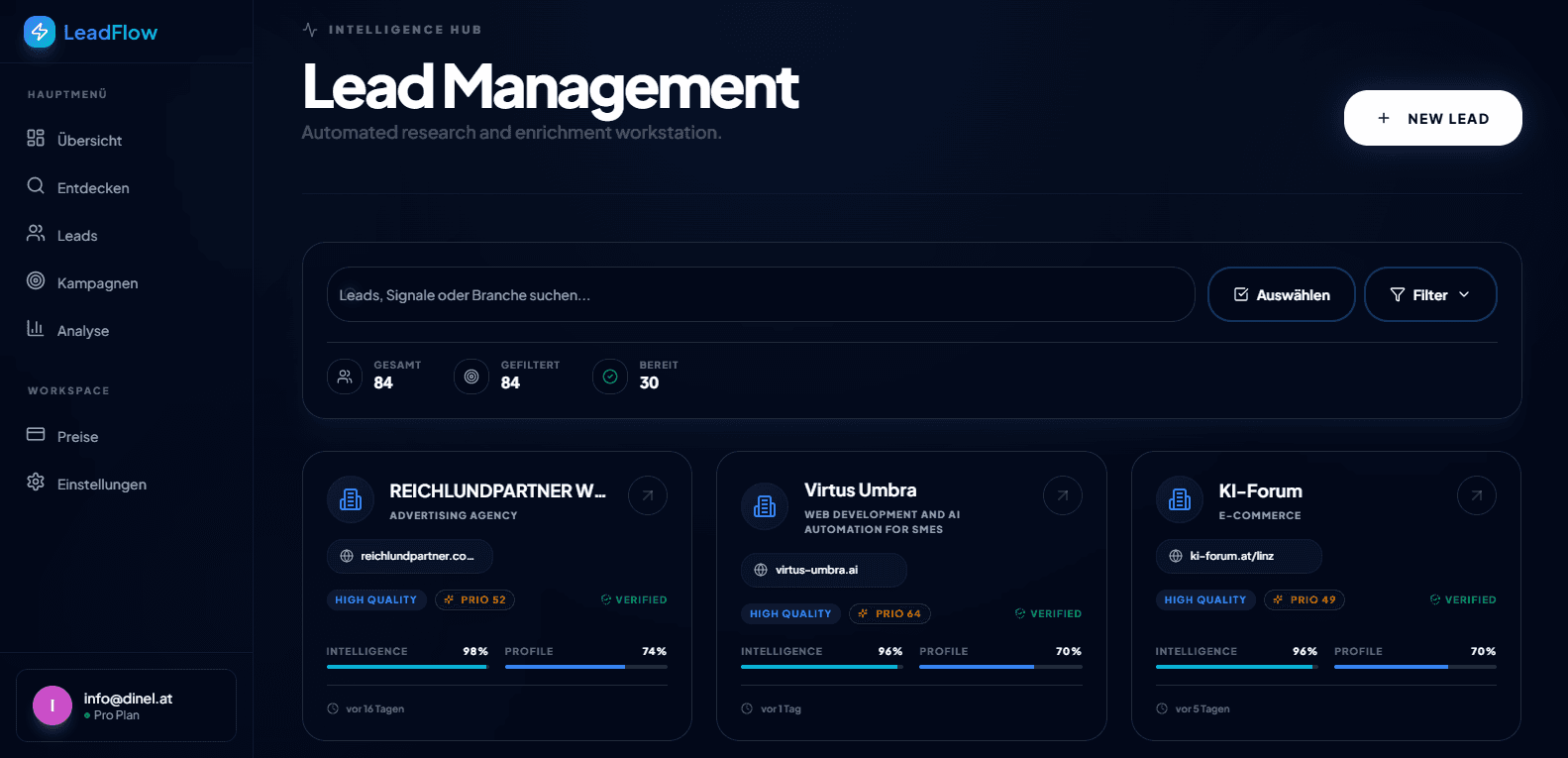The height and width of the screenshot is (758, 1568).
Task: Expand the Filter dropdown
Action: click(1430, 294)
